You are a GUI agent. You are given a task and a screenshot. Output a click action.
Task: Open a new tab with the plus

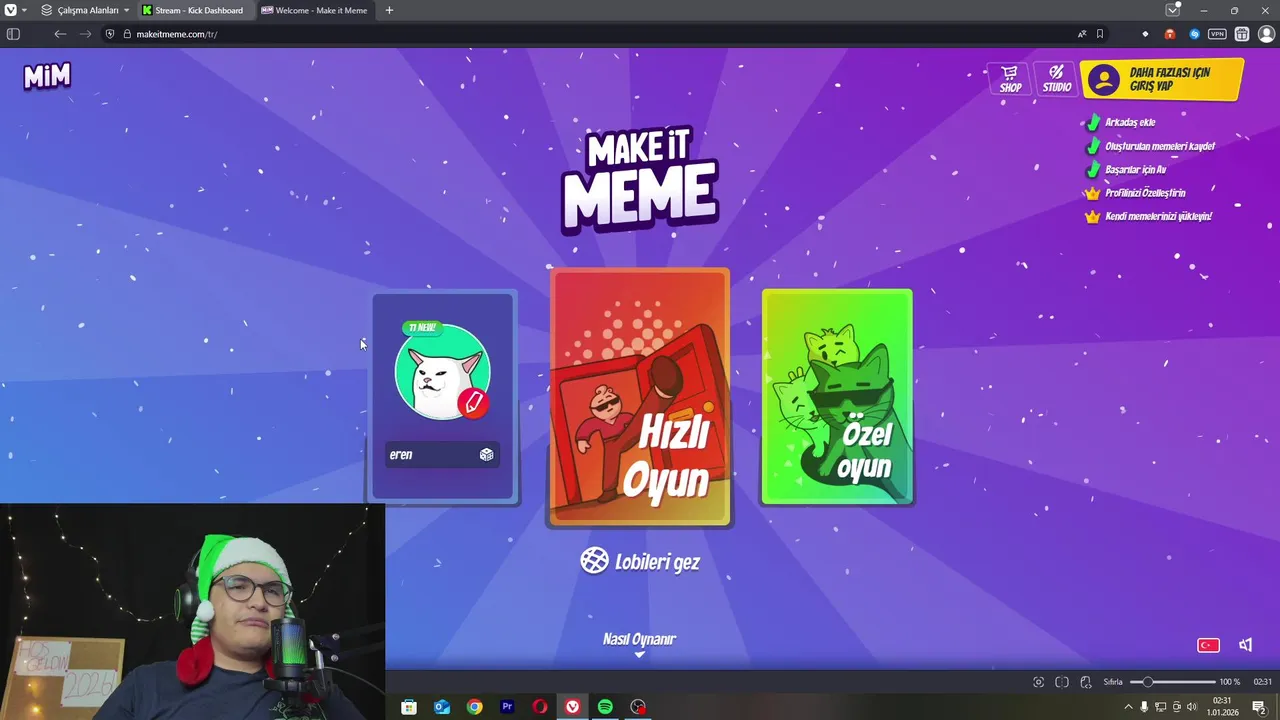[389, 10]
